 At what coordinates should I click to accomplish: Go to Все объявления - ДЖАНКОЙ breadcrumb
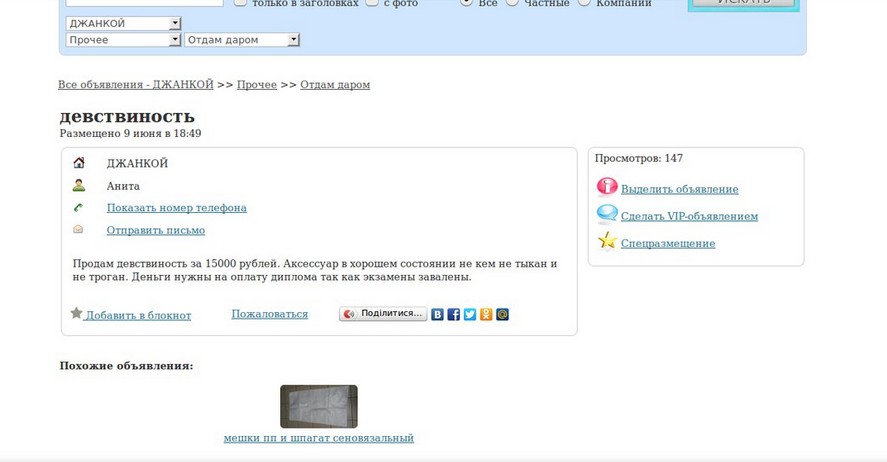point(136,84)
